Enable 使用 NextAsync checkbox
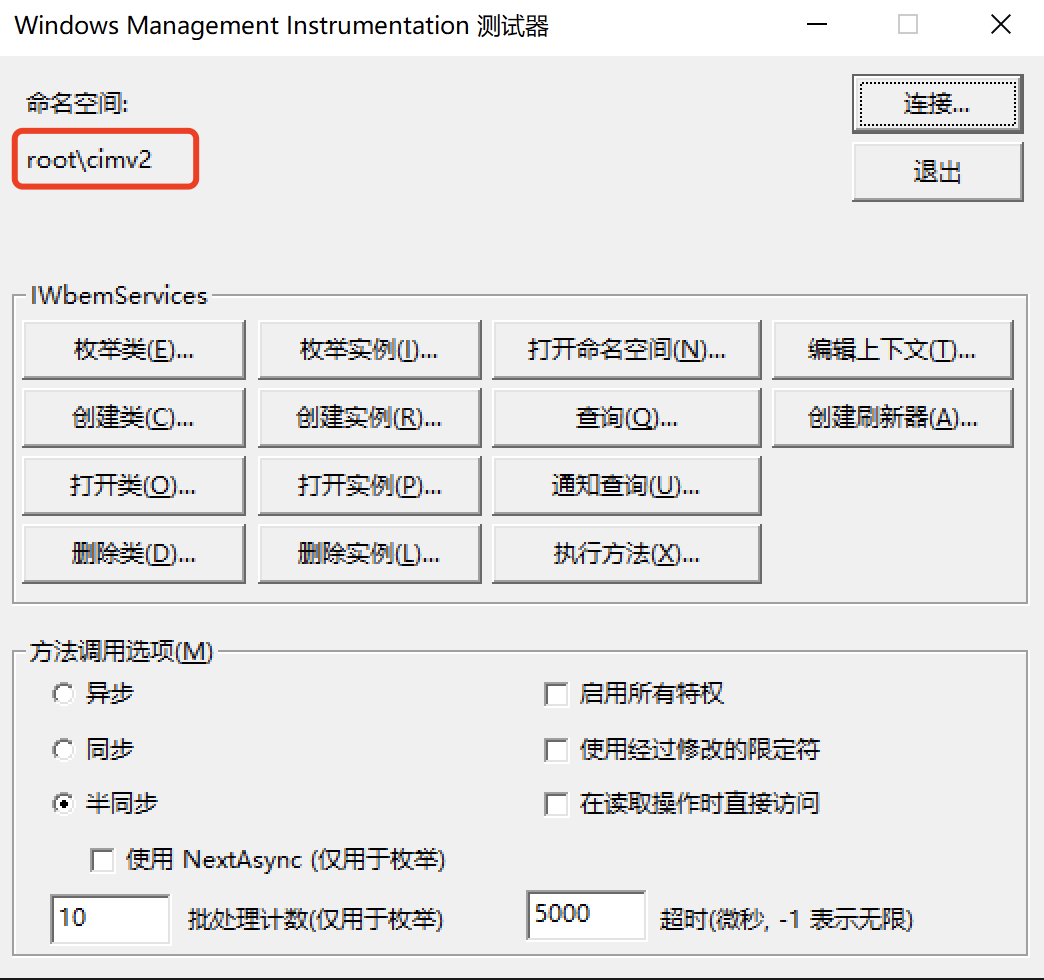The width and height of the screenshot is (1044, 980). pyautogui.click(x=103, y=859)
